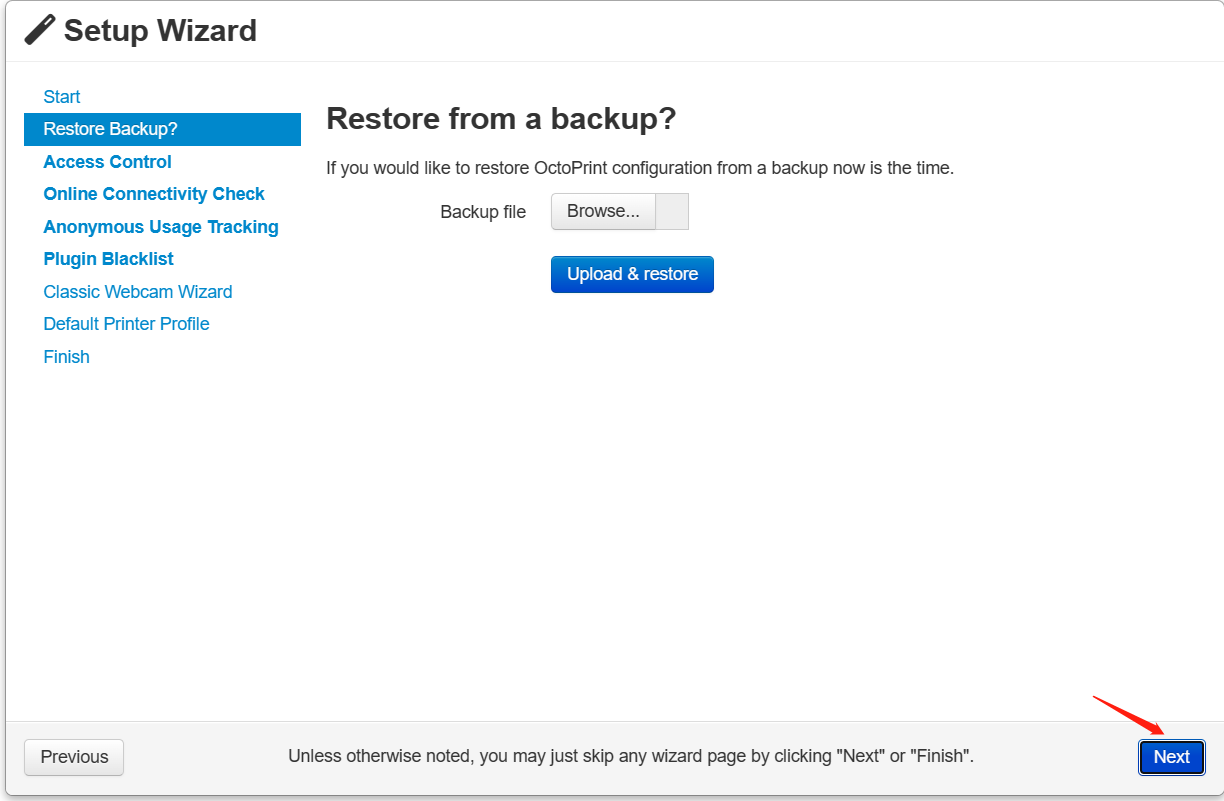
Task: Go to the Finish step in sidebar
Action: coord(67,357)
